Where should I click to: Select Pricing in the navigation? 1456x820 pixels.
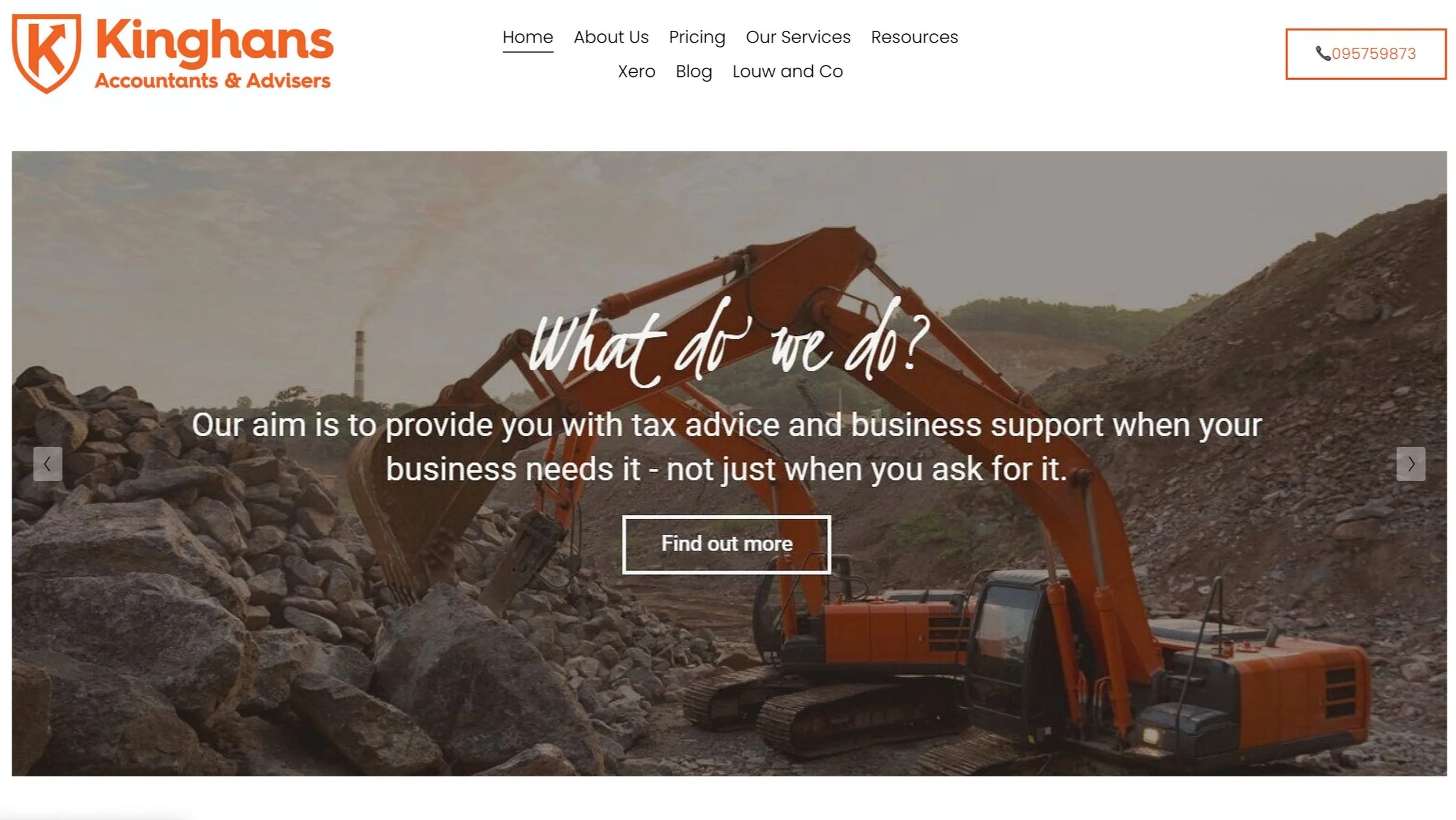(x=697, y=38)
